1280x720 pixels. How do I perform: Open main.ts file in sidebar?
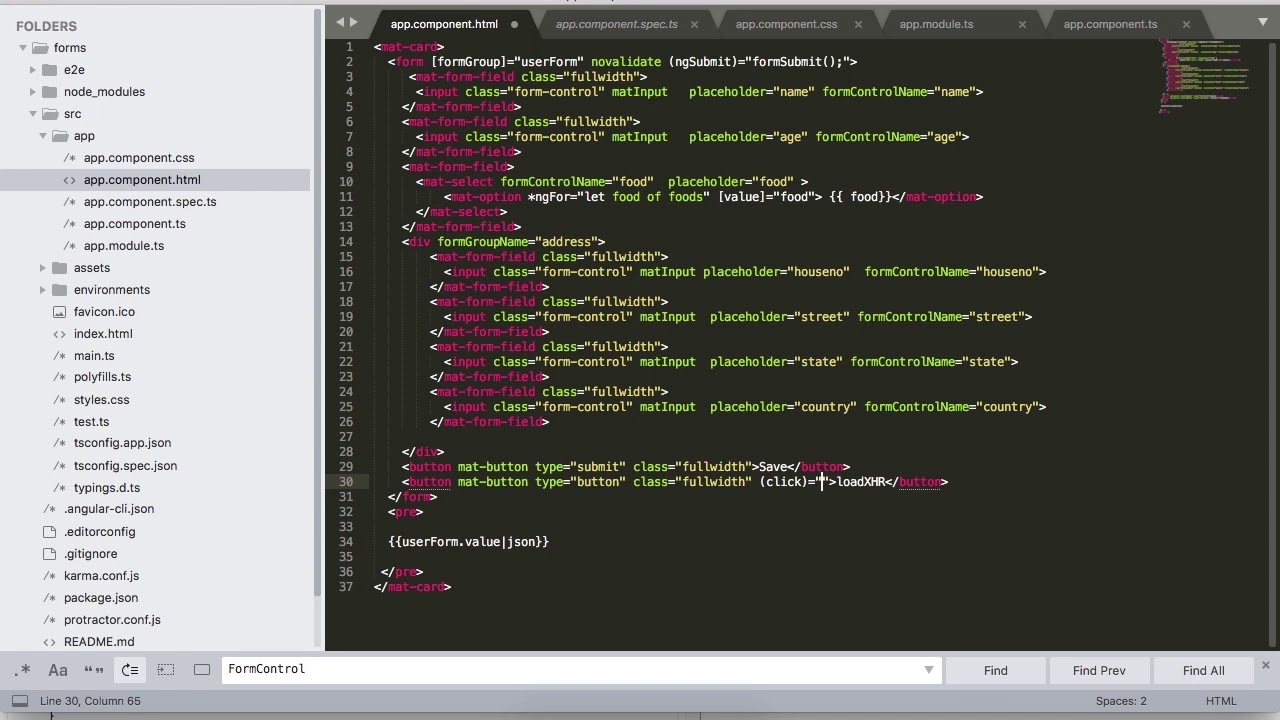tap(94, 356)
